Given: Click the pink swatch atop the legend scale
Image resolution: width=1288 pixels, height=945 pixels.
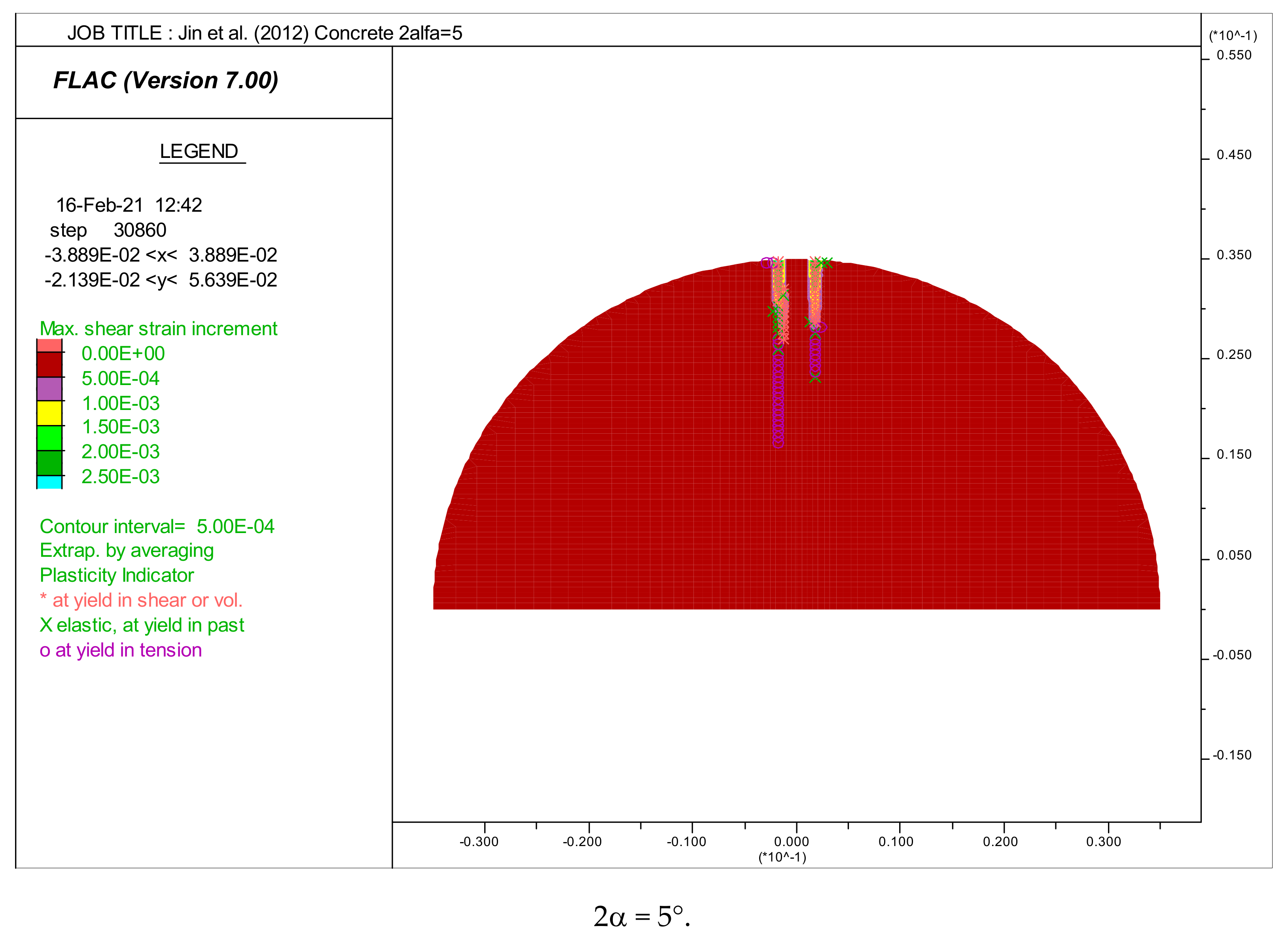Looking at the screenshot, I should pos(49,345).
